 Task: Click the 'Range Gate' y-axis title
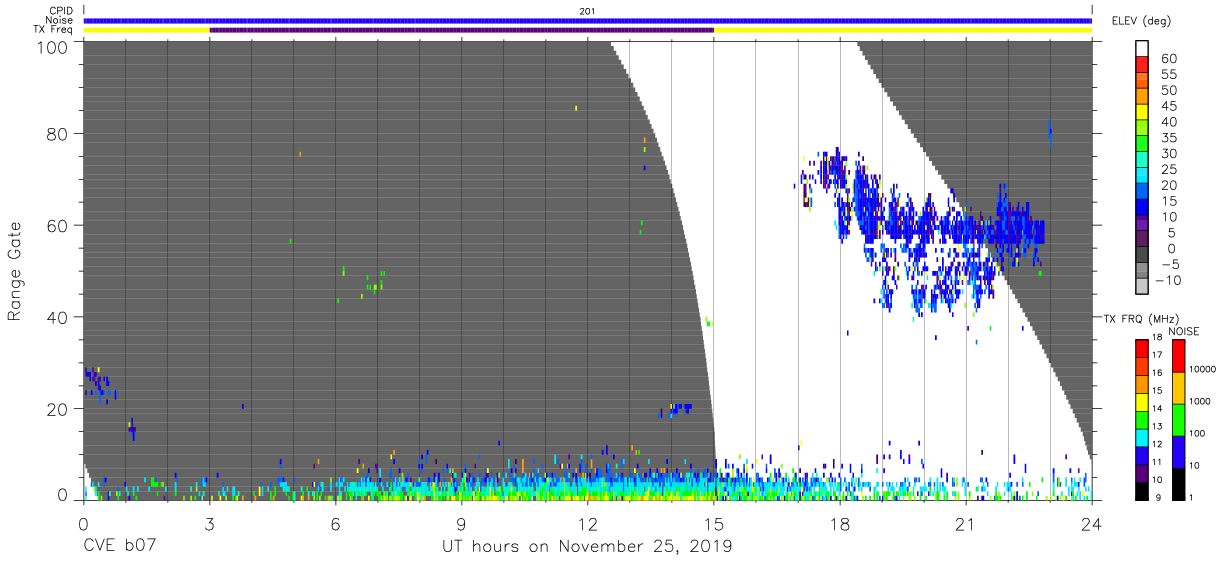tap(15, 271)
